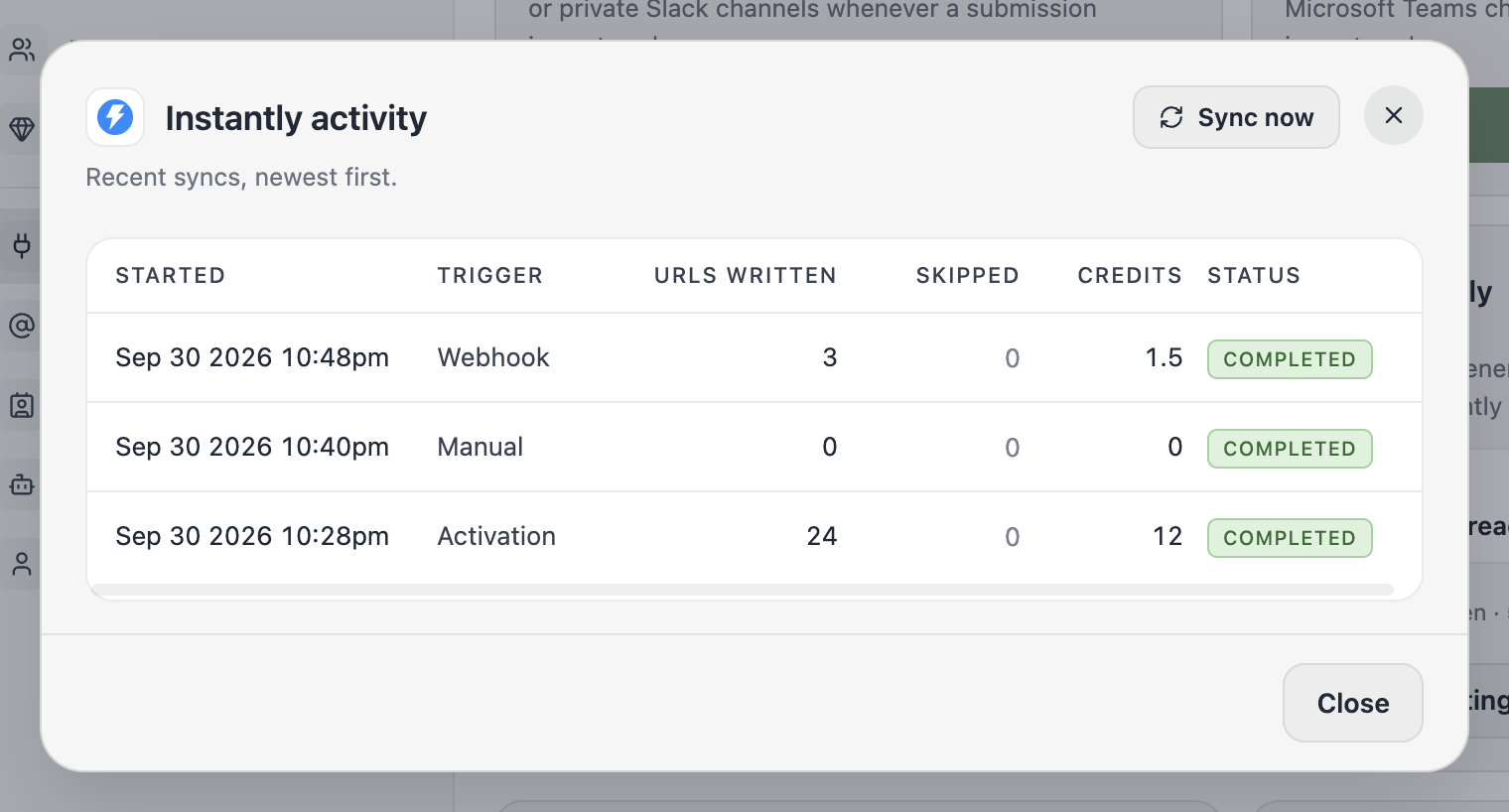Click the Manual trigger cell
Screen dimensions: 1509x812
pos(480,447)
